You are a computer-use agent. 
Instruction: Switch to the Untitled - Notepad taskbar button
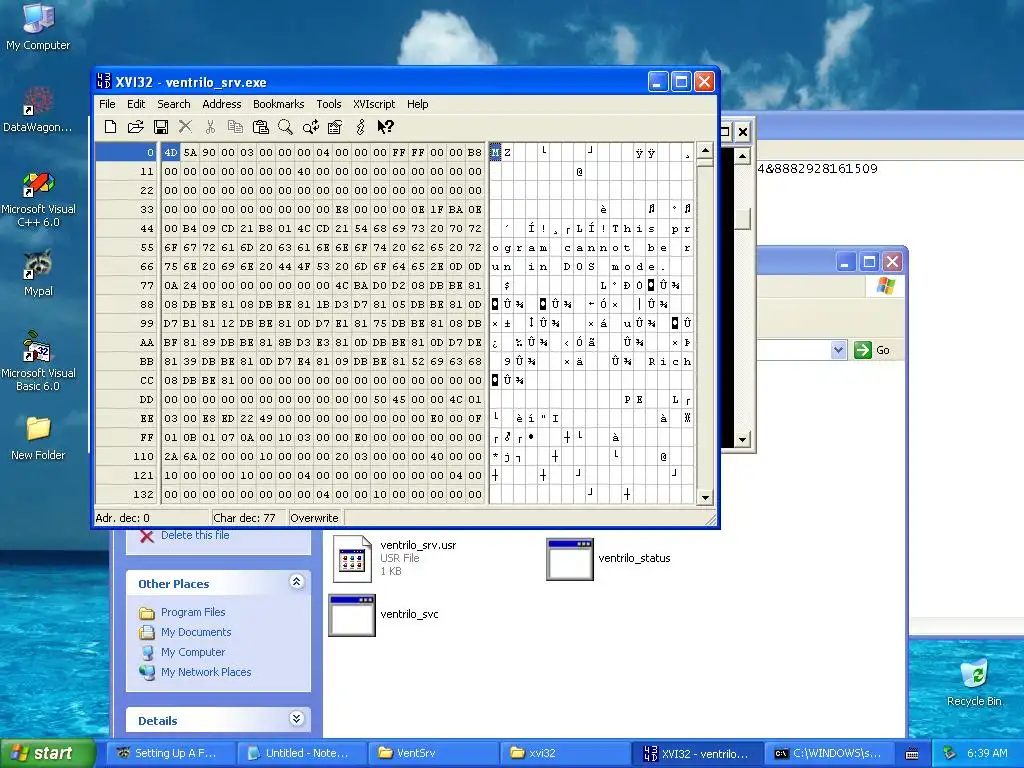[x=300, y=753]
